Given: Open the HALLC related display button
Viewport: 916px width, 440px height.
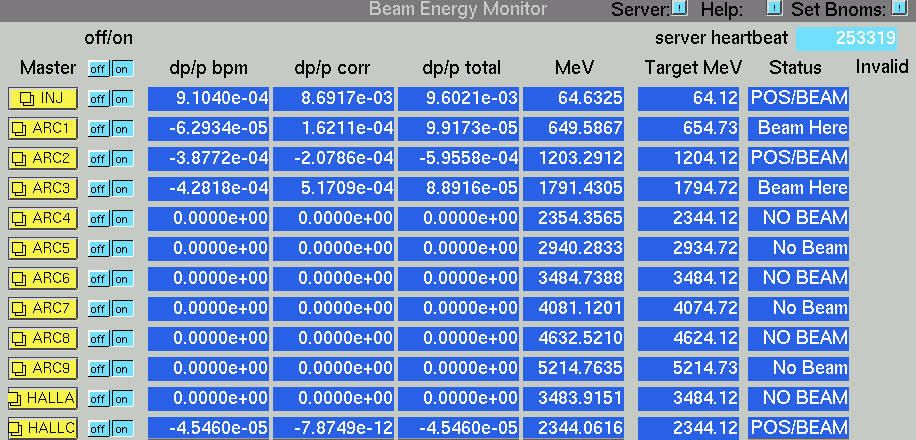Looking at the screenshot, I should pyautogui.click(x=43, y=429).
